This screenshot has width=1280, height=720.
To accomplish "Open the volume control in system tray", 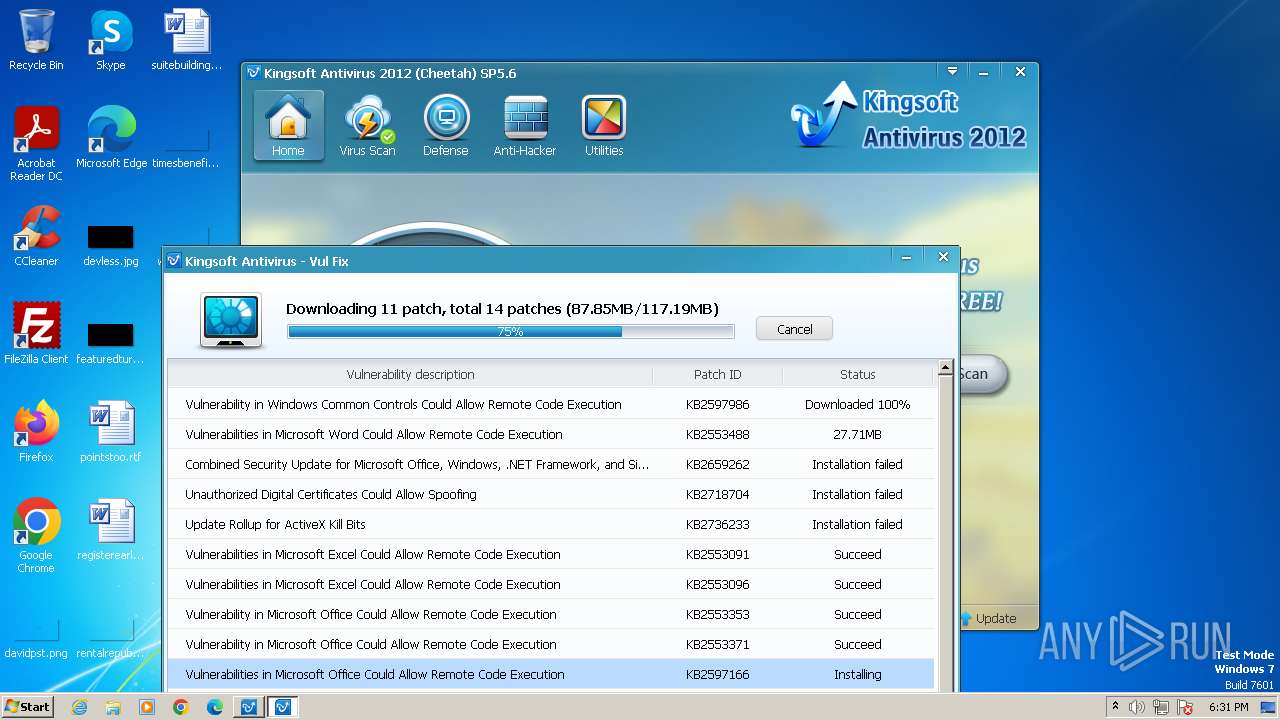I will [x=1138, y=706].
